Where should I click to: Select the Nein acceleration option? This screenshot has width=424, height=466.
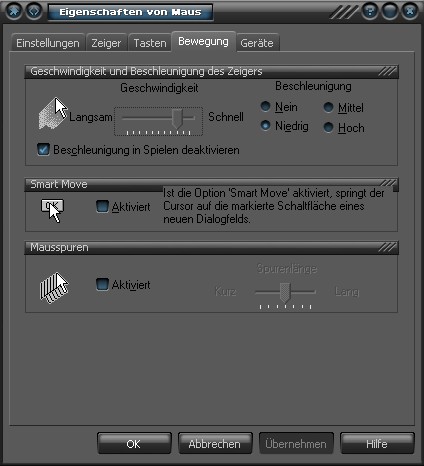click(265, 106)
